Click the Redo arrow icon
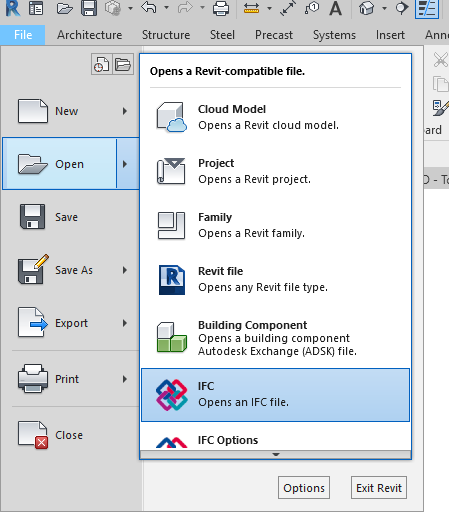 click(x=185, y=7)
